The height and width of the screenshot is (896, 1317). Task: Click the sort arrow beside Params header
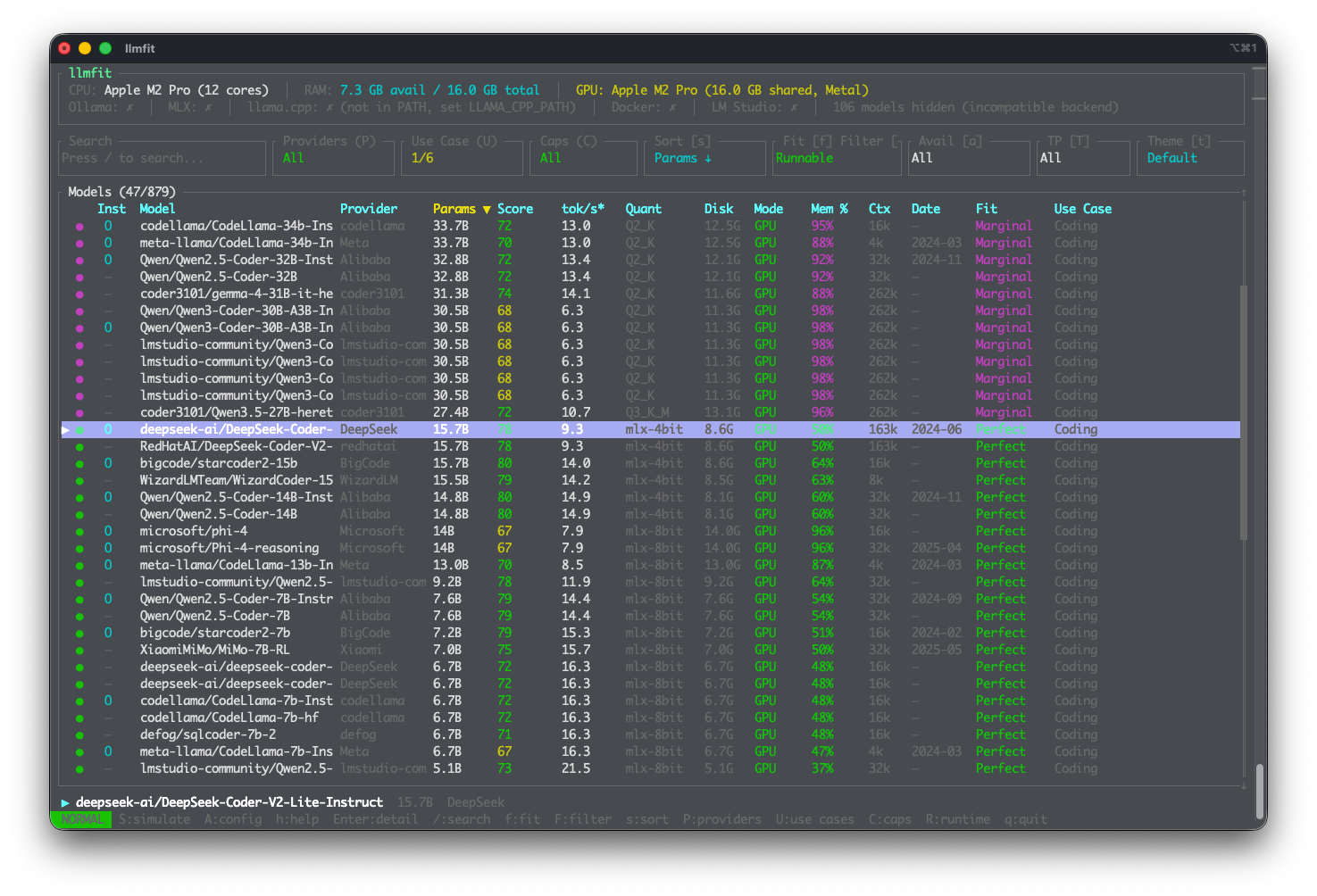pos(487,210)
